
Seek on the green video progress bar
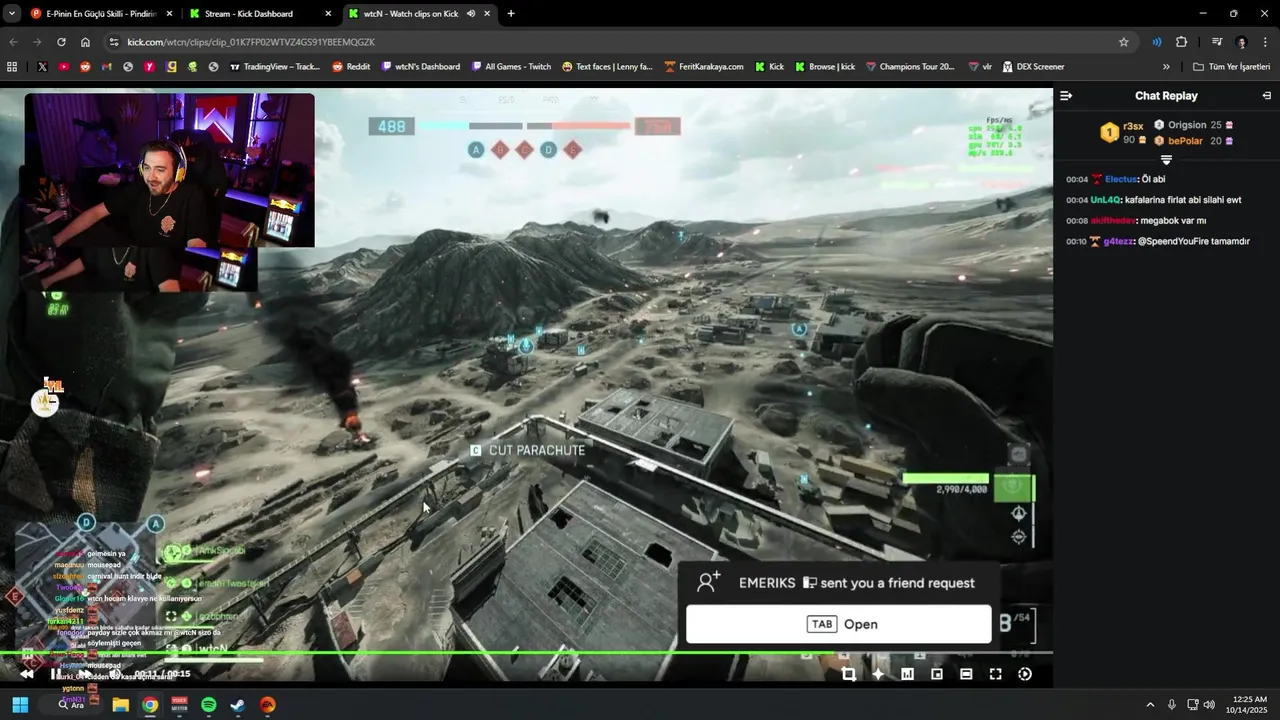pyautogui.click(x=526, y=653)
